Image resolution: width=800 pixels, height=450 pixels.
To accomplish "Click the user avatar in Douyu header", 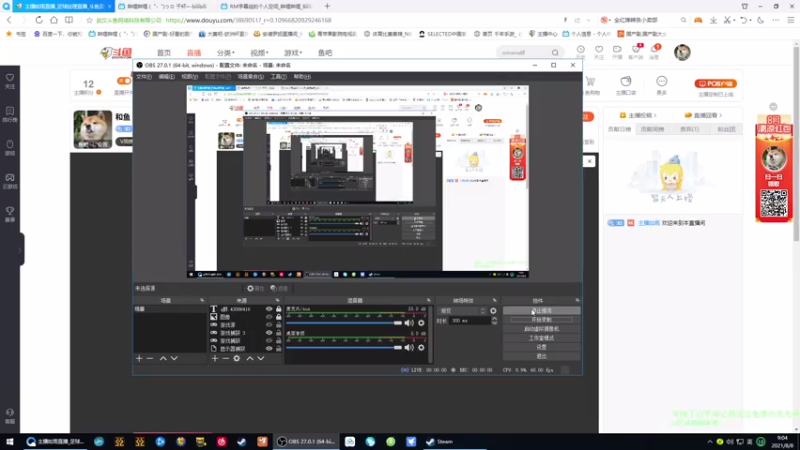I will [x=682, y=52].
